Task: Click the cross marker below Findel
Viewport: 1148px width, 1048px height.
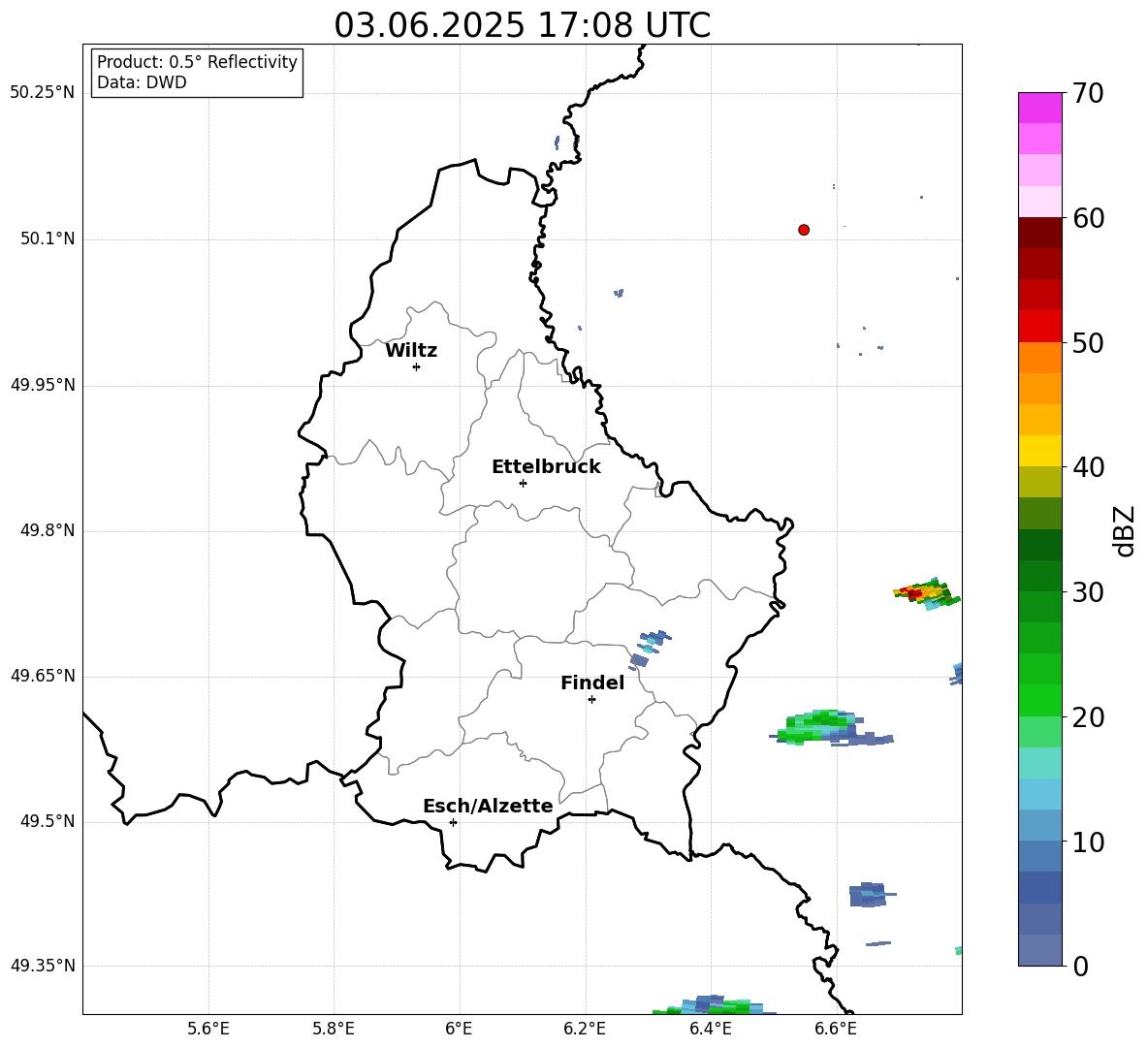Action: pyautogui.click(x=591, y=700)
